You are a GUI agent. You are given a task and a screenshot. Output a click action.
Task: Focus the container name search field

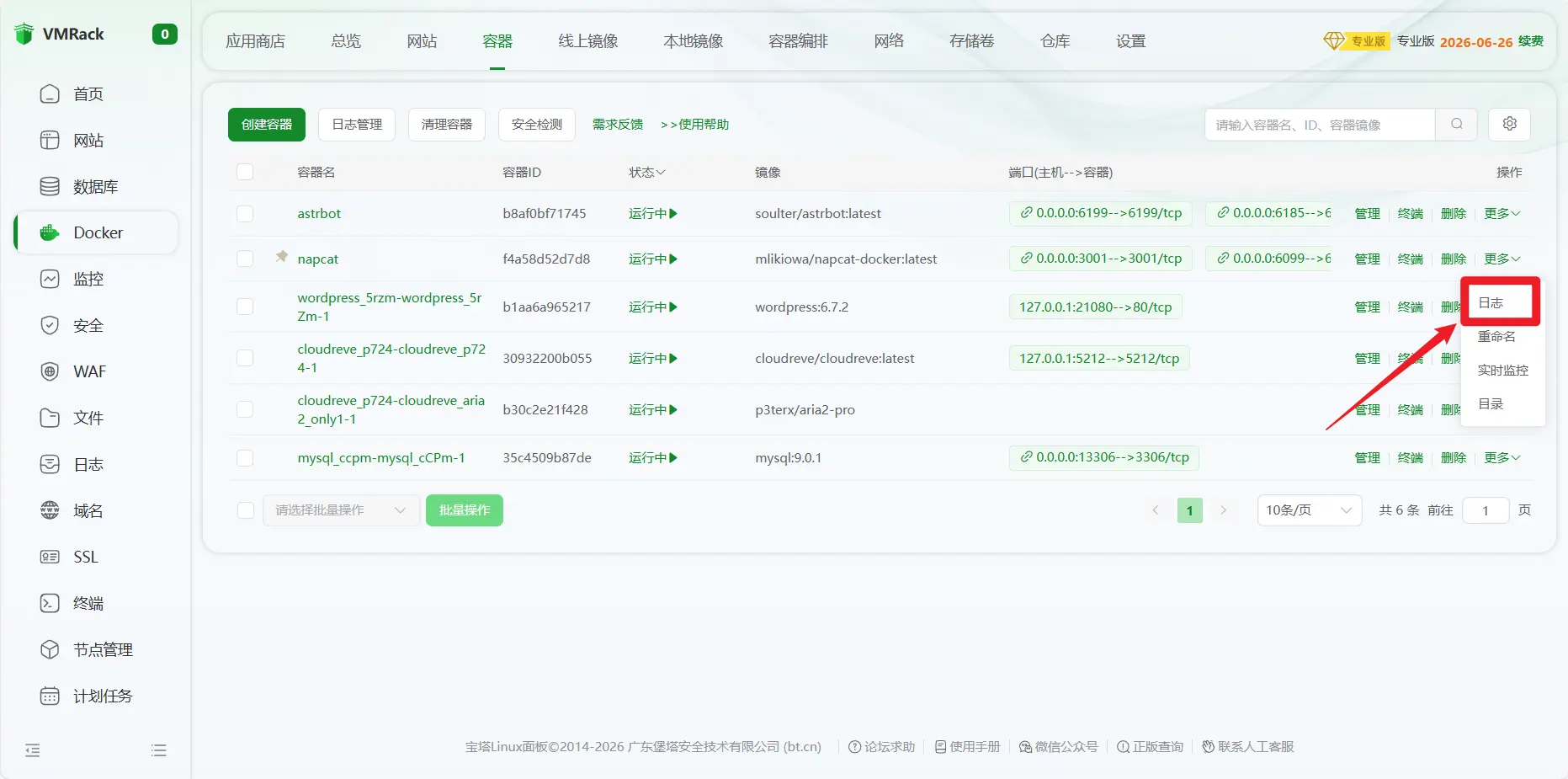point(1319,125)
